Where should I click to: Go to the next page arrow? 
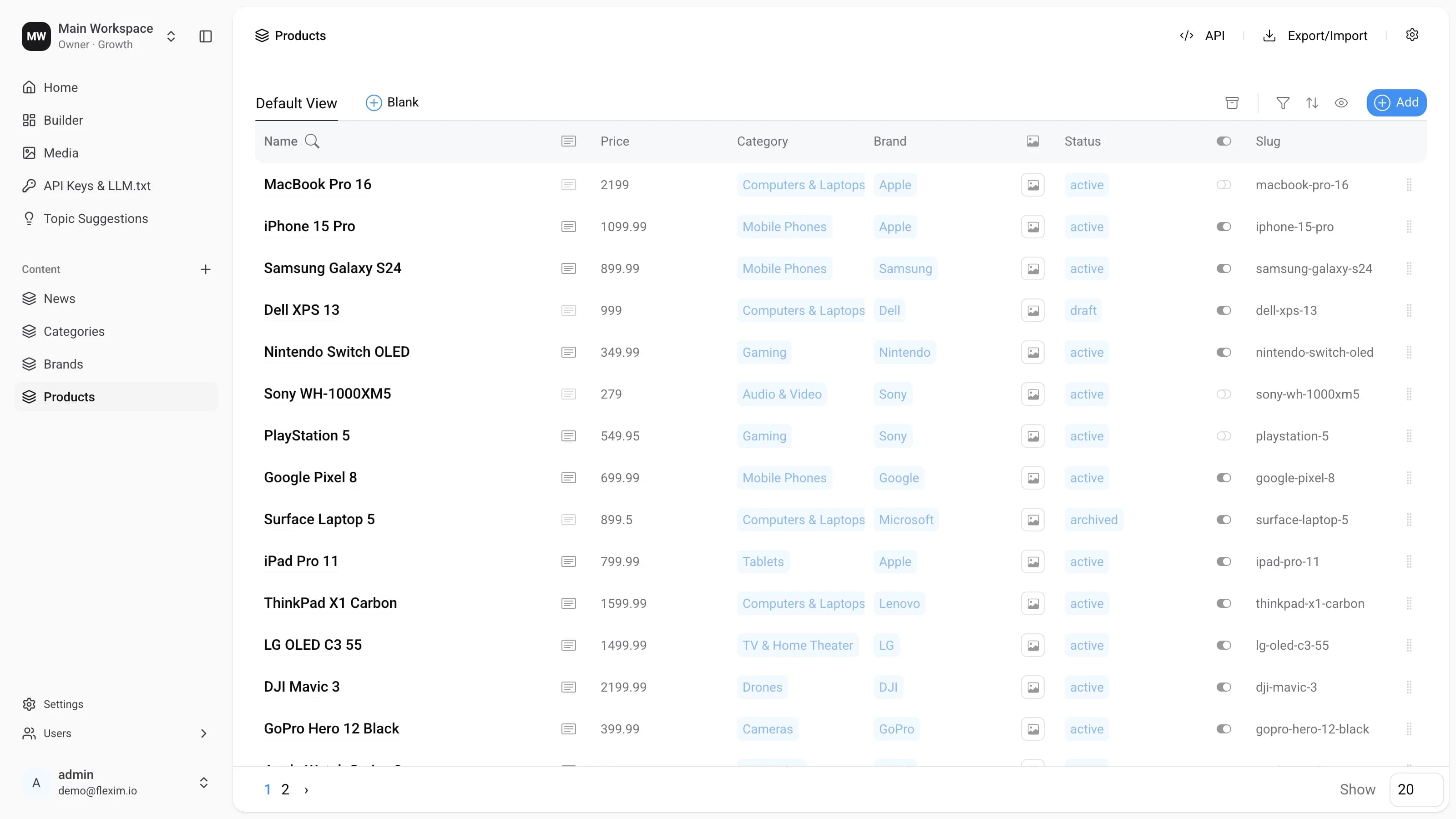(x=306, y=789)
